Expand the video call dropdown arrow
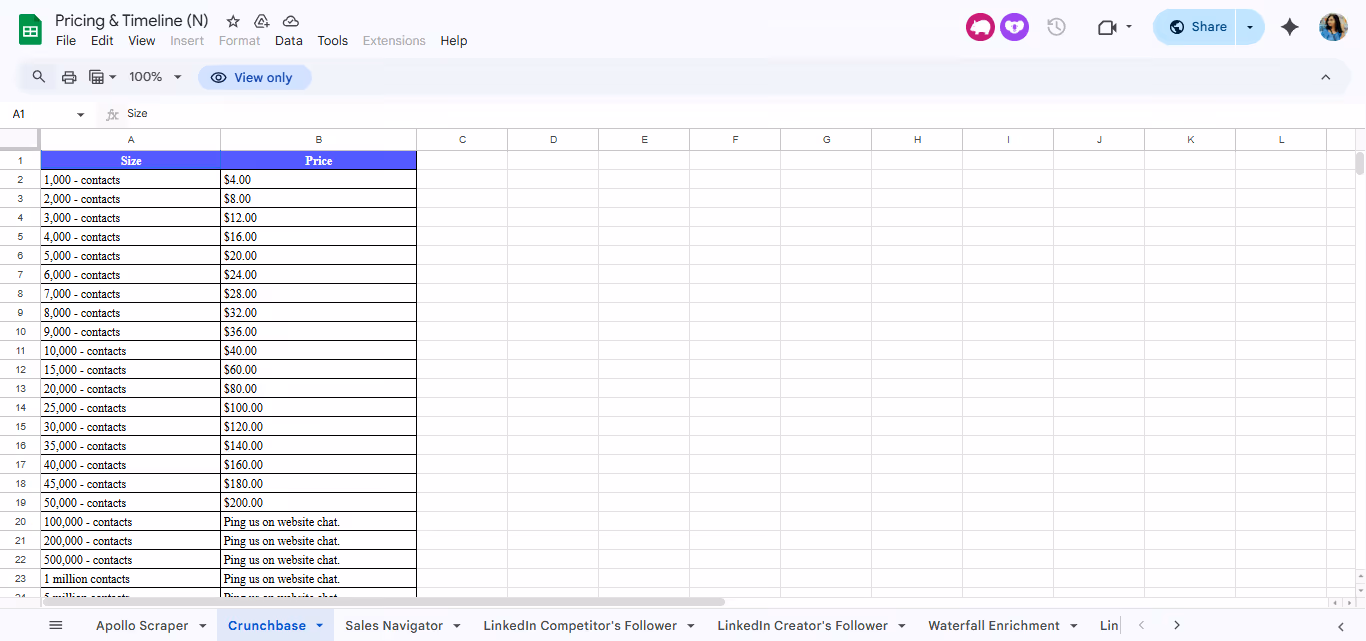The width and height of the screenshot is (1366, 641). pyautogui.click(x=1129, y=27)
